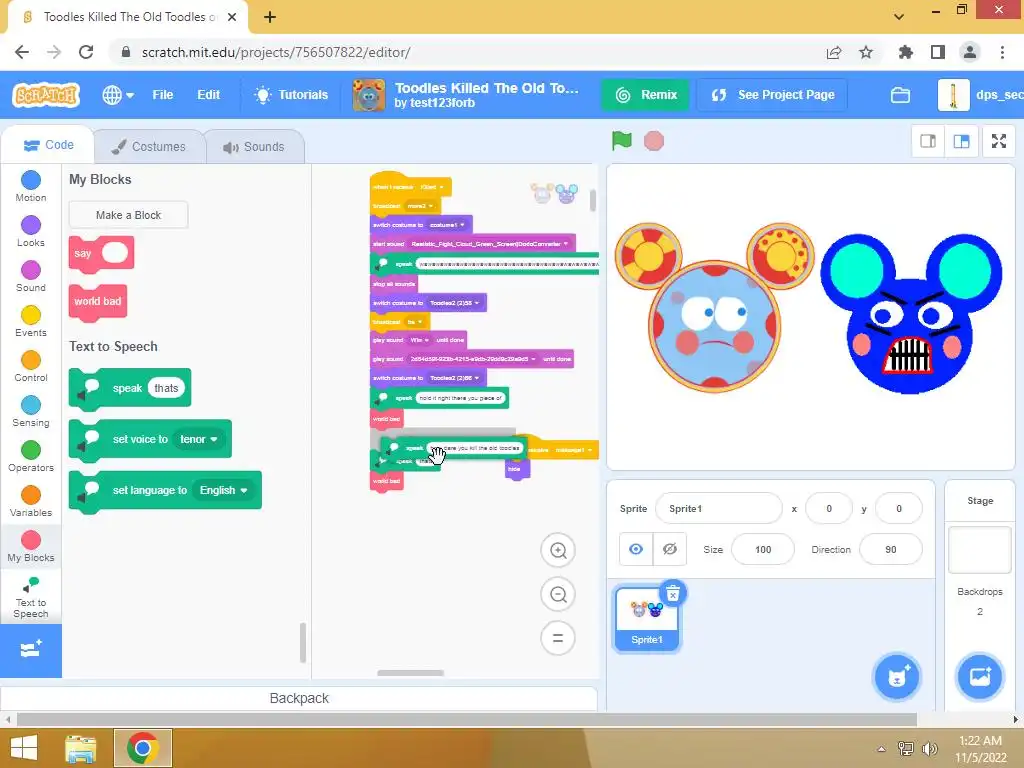
Task: Open the language globe menu
Action: pyautogui.click(x=118, y=95)
